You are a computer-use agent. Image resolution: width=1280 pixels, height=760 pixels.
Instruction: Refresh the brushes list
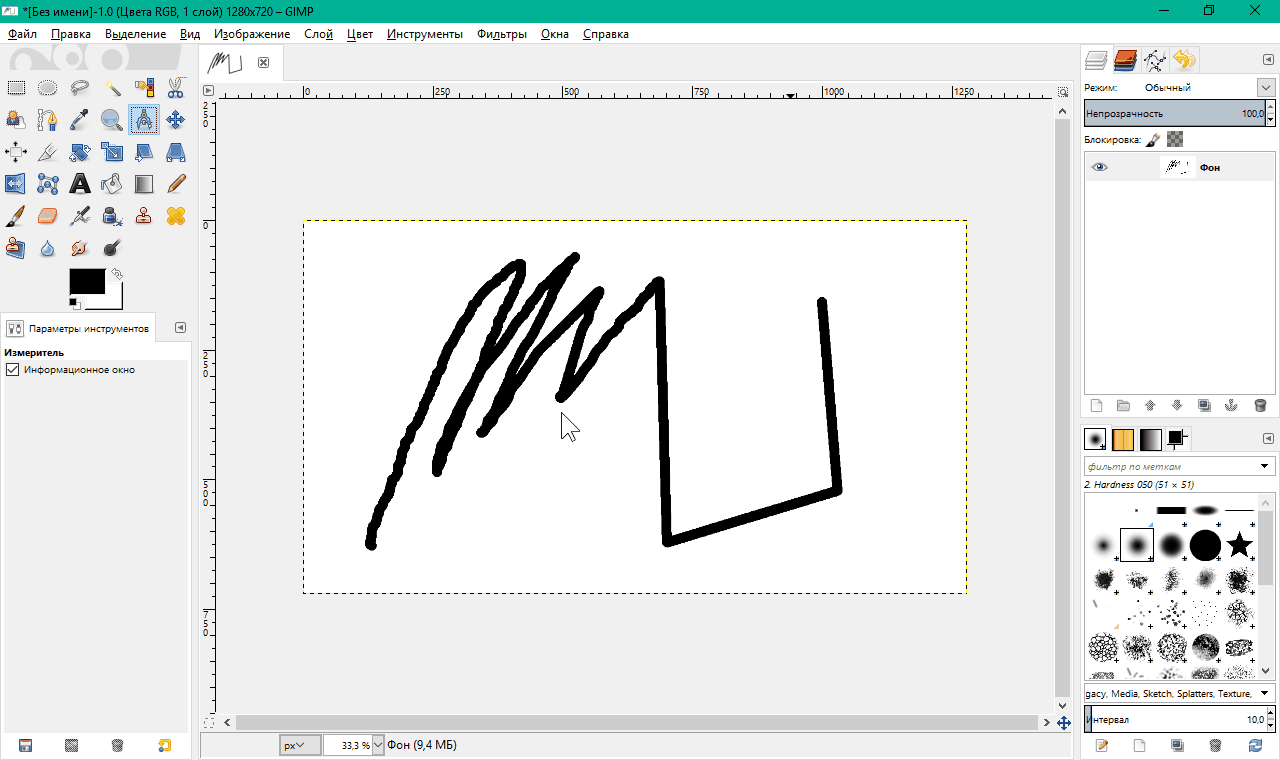1256,745
